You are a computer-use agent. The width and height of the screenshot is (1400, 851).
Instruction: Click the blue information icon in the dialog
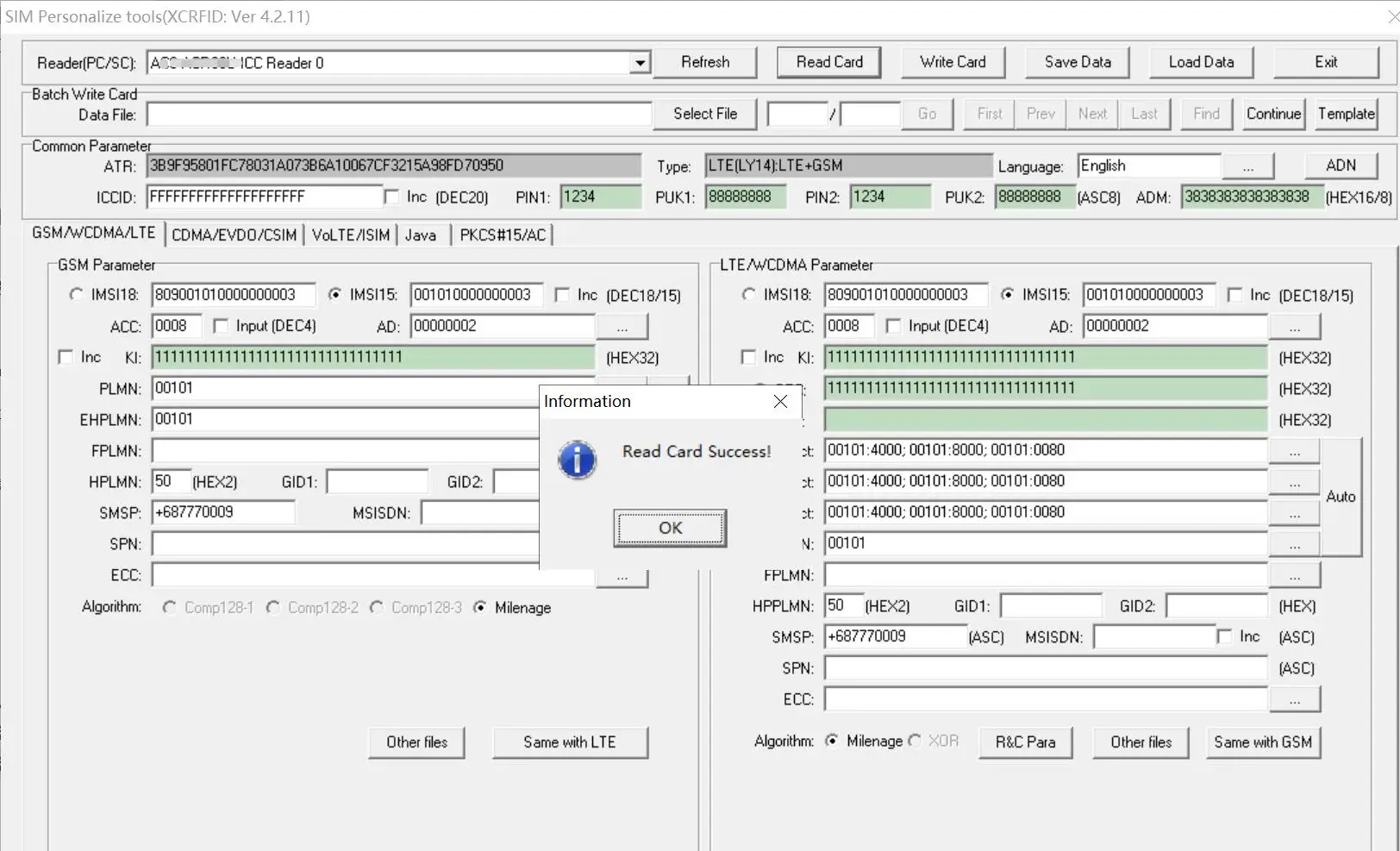(x=577, y=460)
